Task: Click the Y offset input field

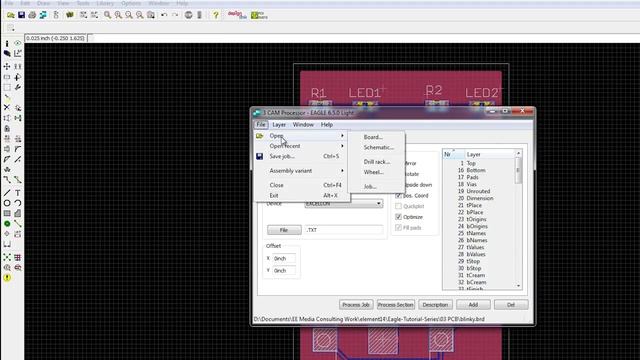Action: [x=284, y=271]
